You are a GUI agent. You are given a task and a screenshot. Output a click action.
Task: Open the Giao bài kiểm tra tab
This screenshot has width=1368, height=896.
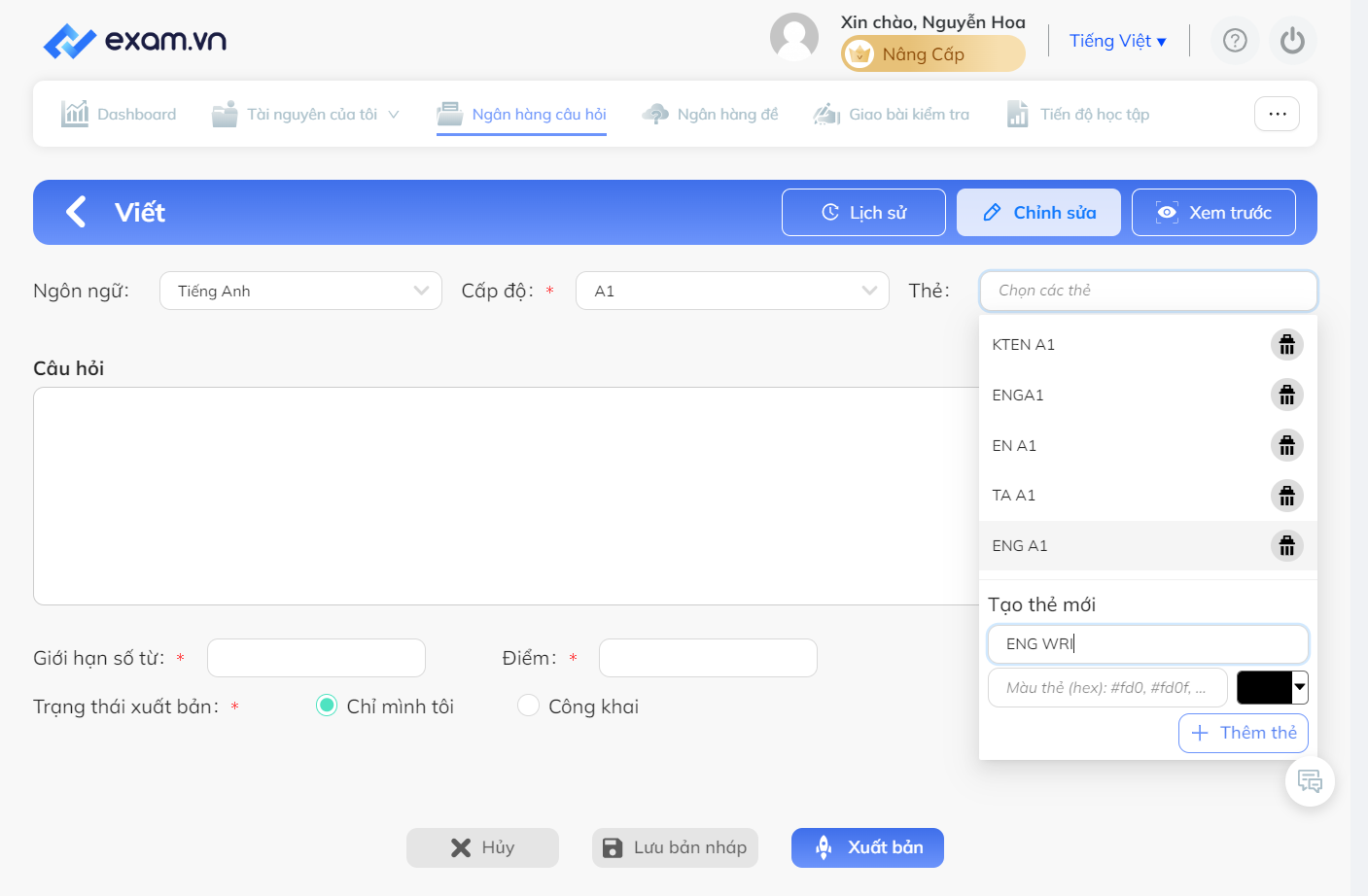point(892,114)
